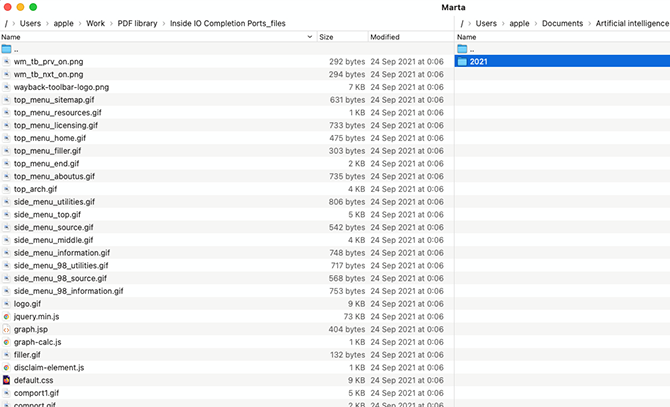Viewport: 670px width, 407px height.
Task: Click the 631 bytes size of top_menu_sitemap.gif
Action: point(347,100)
